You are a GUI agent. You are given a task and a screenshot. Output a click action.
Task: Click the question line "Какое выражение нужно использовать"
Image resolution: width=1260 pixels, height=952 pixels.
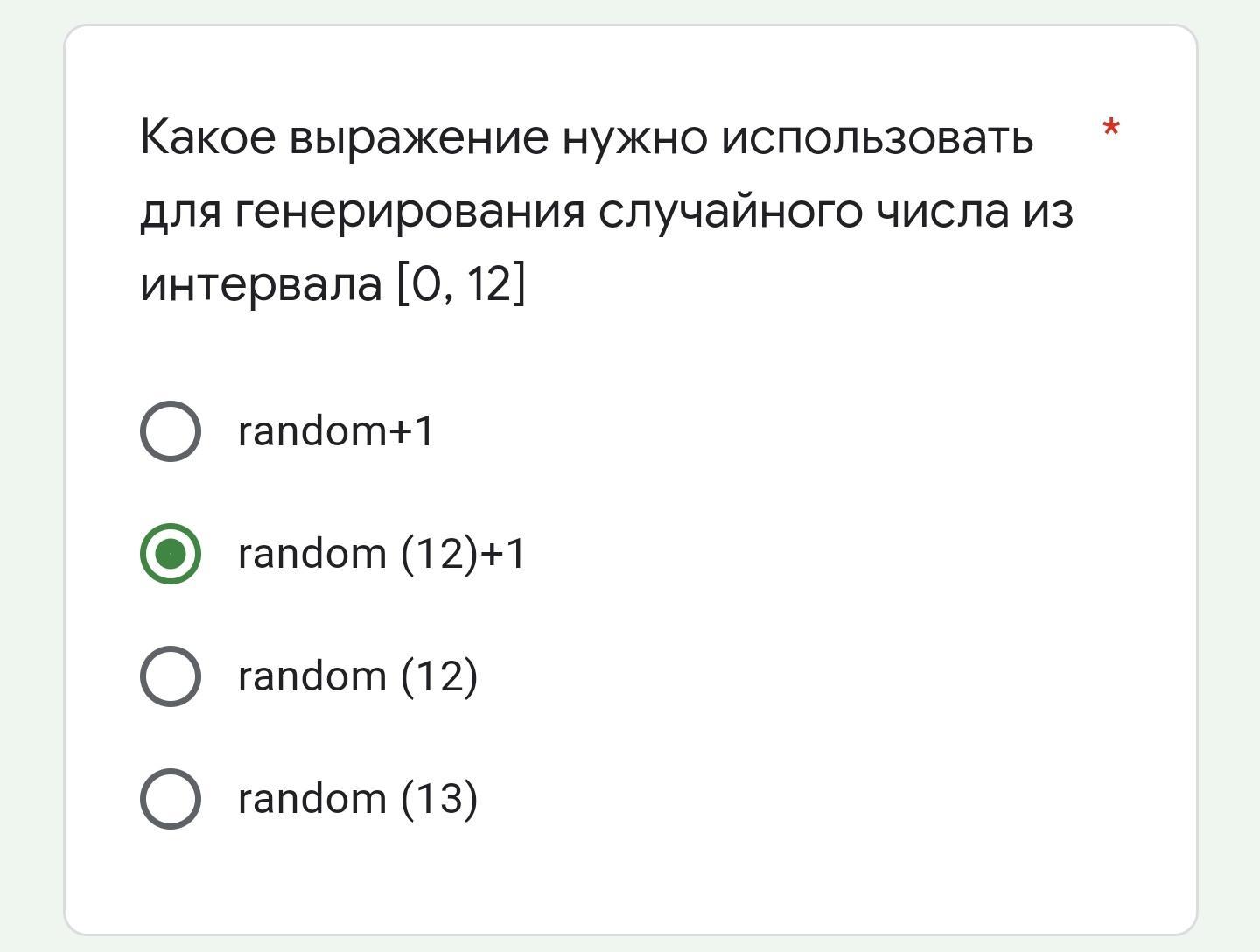point(587,137)
